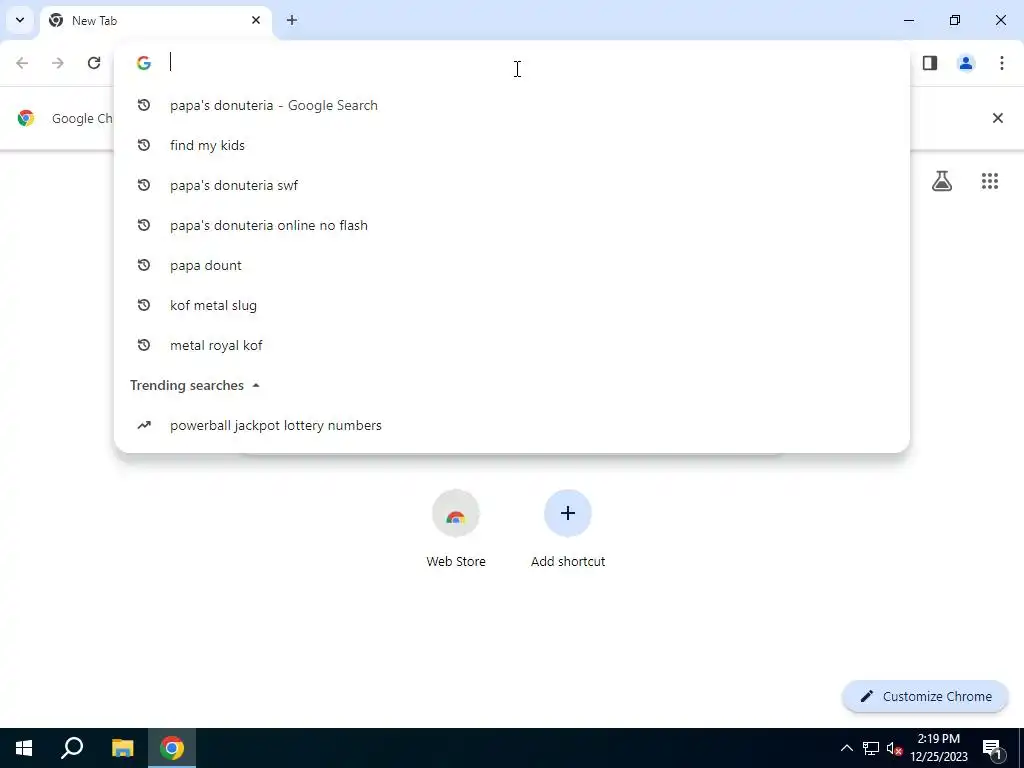Open the Search Labs flask icon
This screenshot has height=768, width=1024.
[x=942, y=181]
